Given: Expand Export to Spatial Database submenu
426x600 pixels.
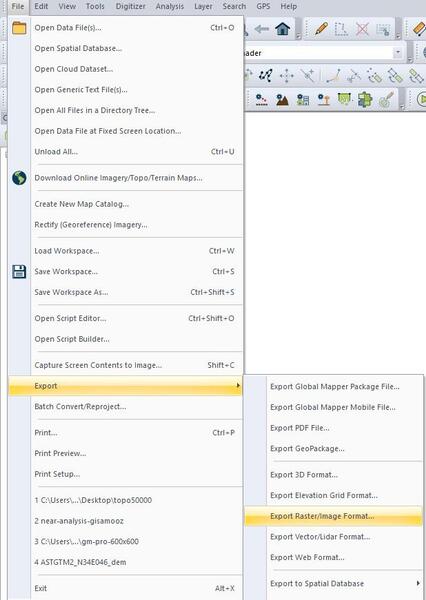Looking at the screenshot, I should [333, 584].
